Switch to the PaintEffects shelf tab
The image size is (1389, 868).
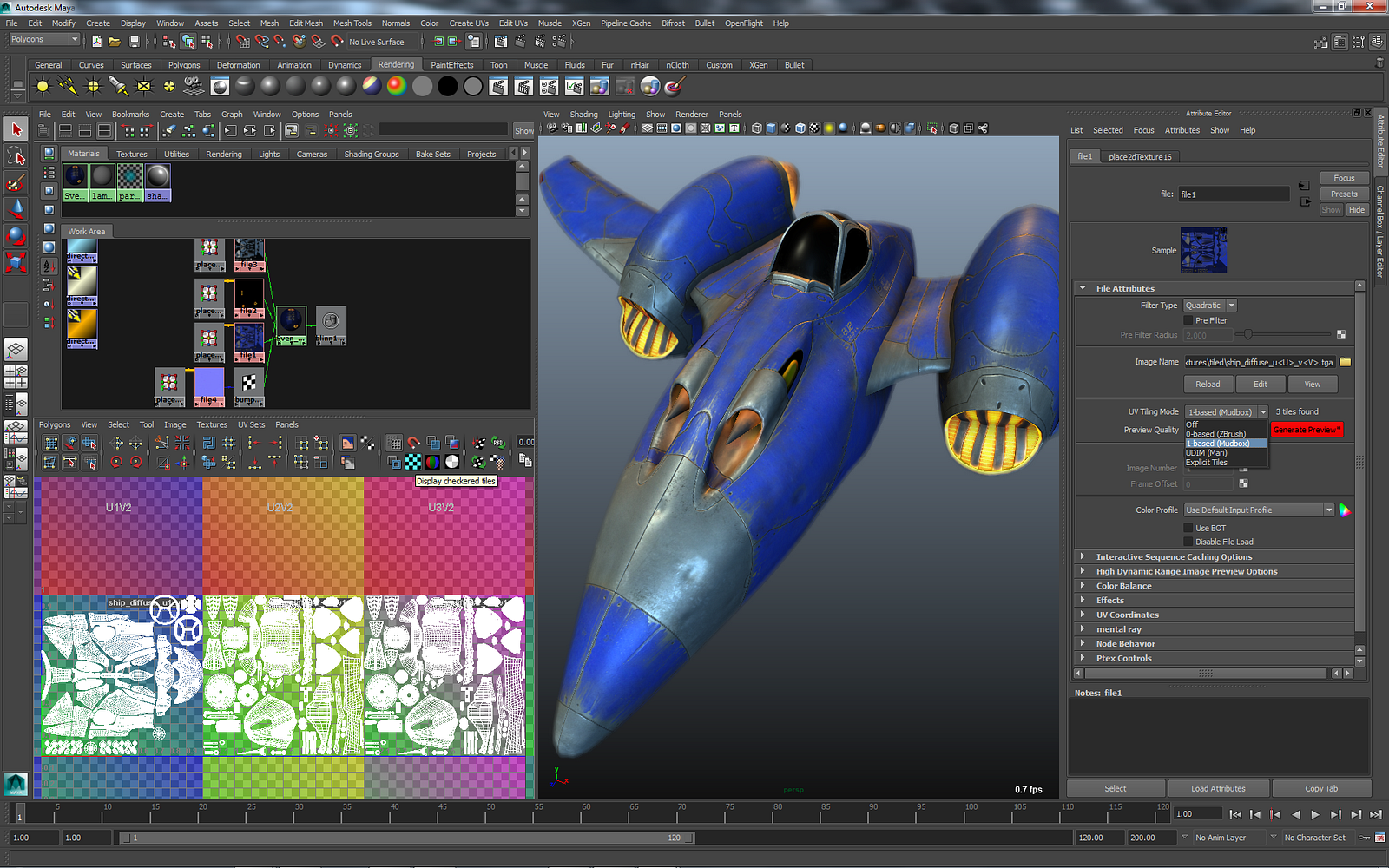[x=451, y=65]
